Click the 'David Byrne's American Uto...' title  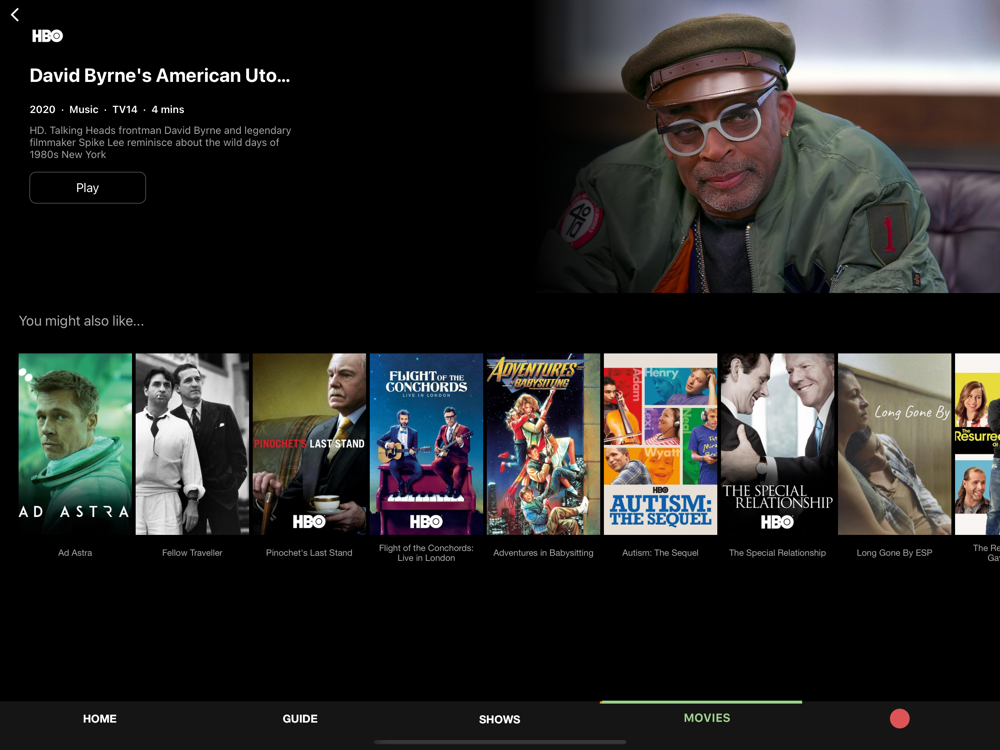tap(159, 76)
